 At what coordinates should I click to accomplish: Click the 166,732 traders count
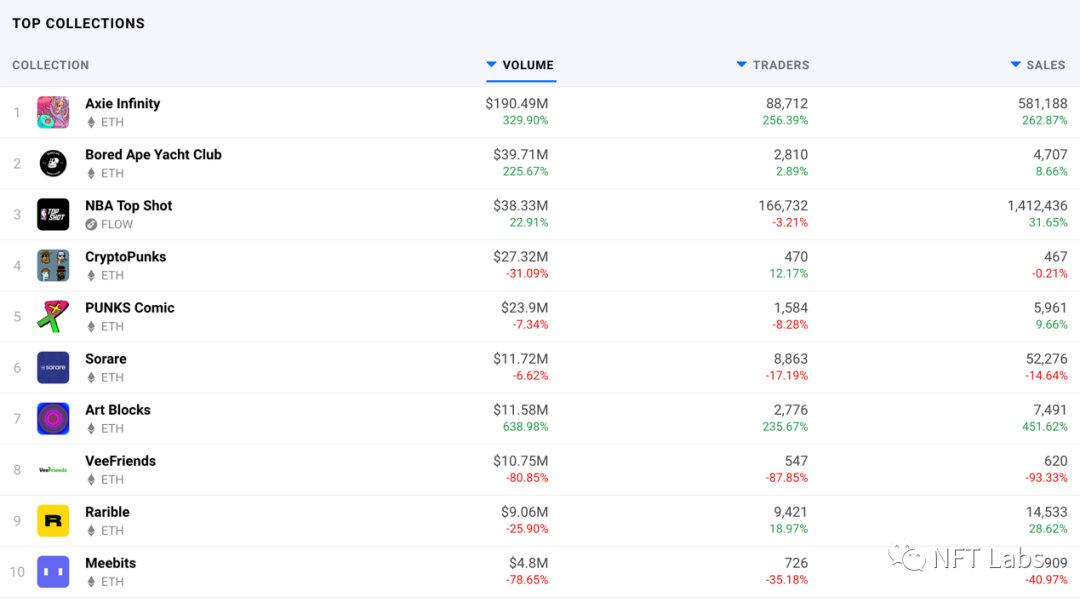point(783,205)
